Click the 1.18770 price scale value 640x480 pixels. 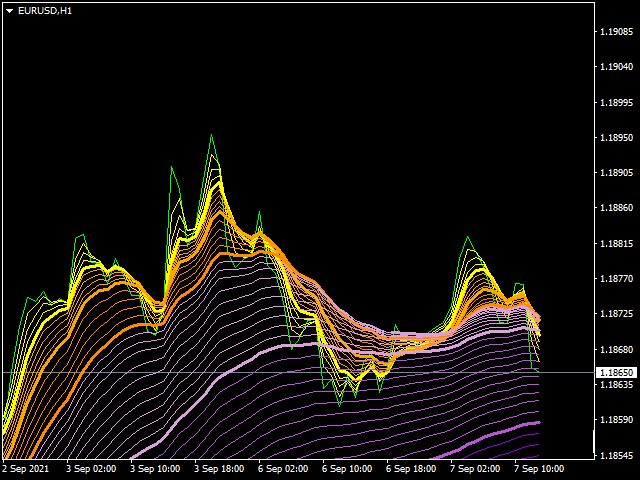tap(617, 278)
